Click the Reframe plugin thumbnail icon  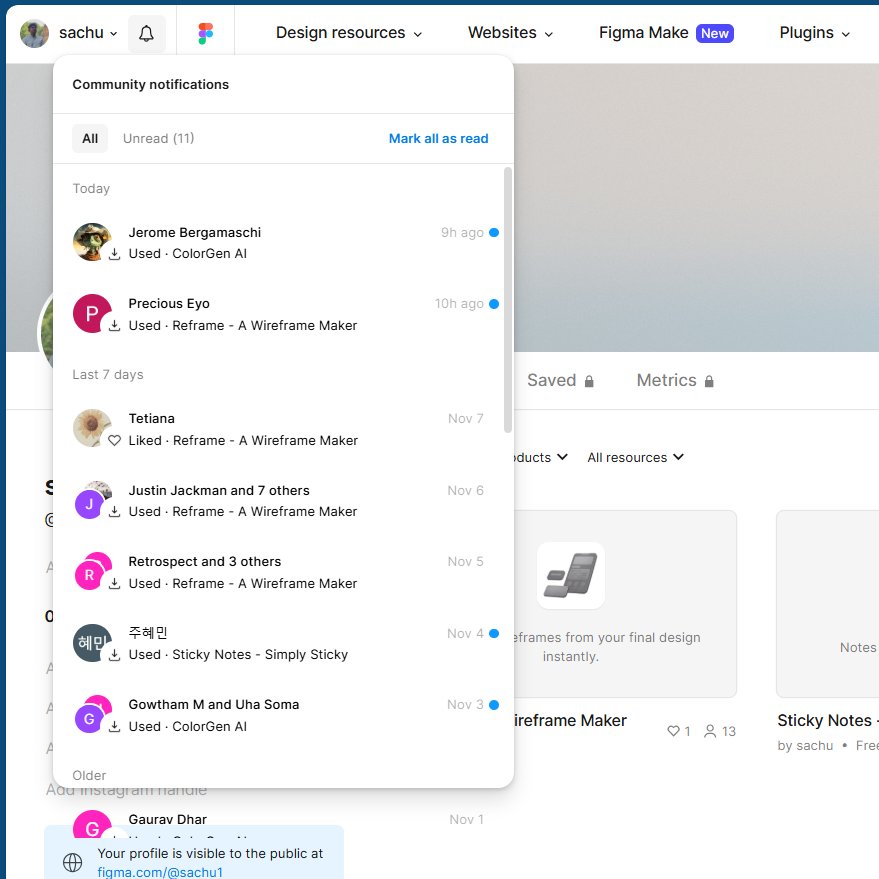(571, 575)
